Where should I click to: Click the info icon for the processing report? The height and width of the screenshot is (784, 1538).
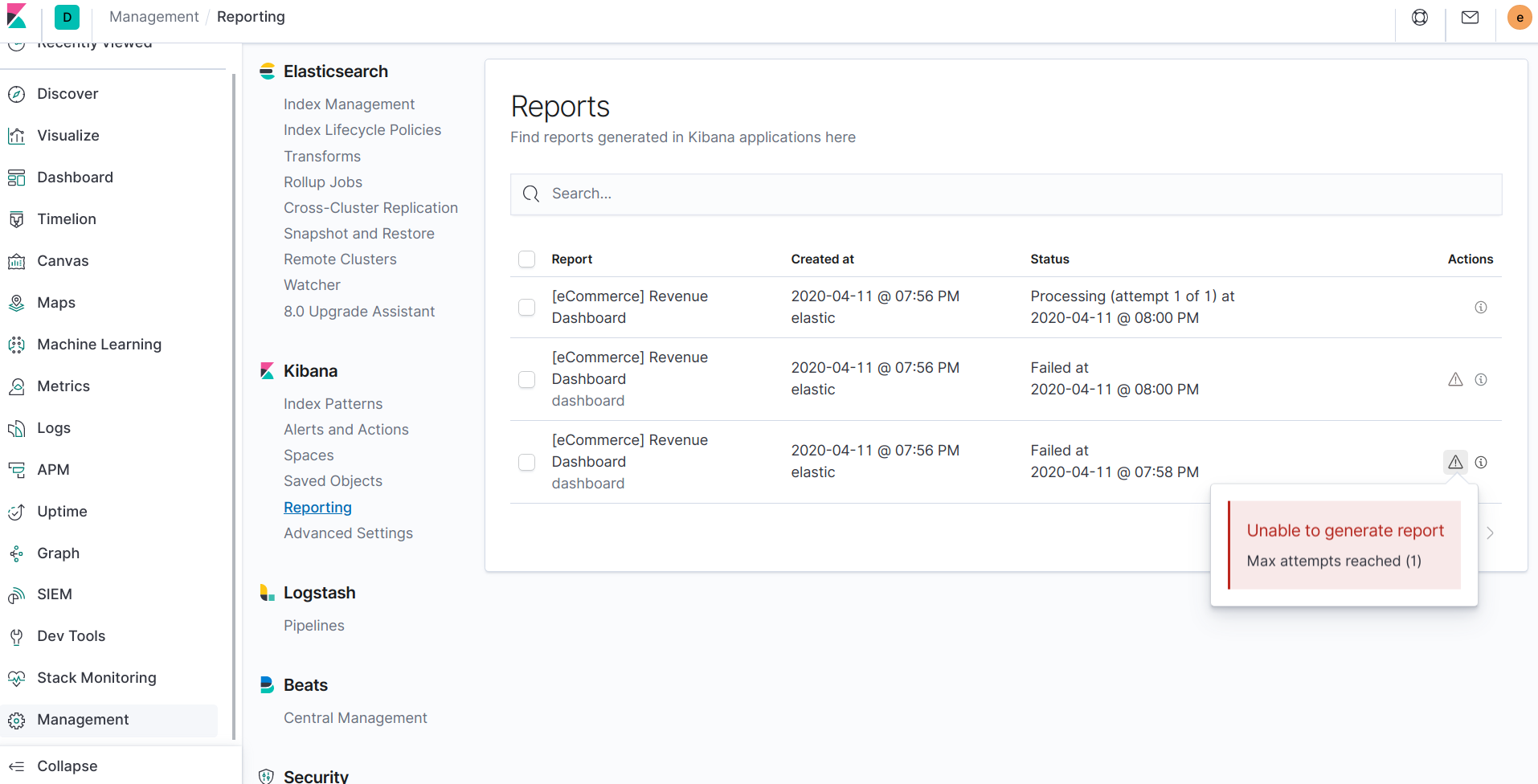pyautogui.click(x=1481, y=307)
